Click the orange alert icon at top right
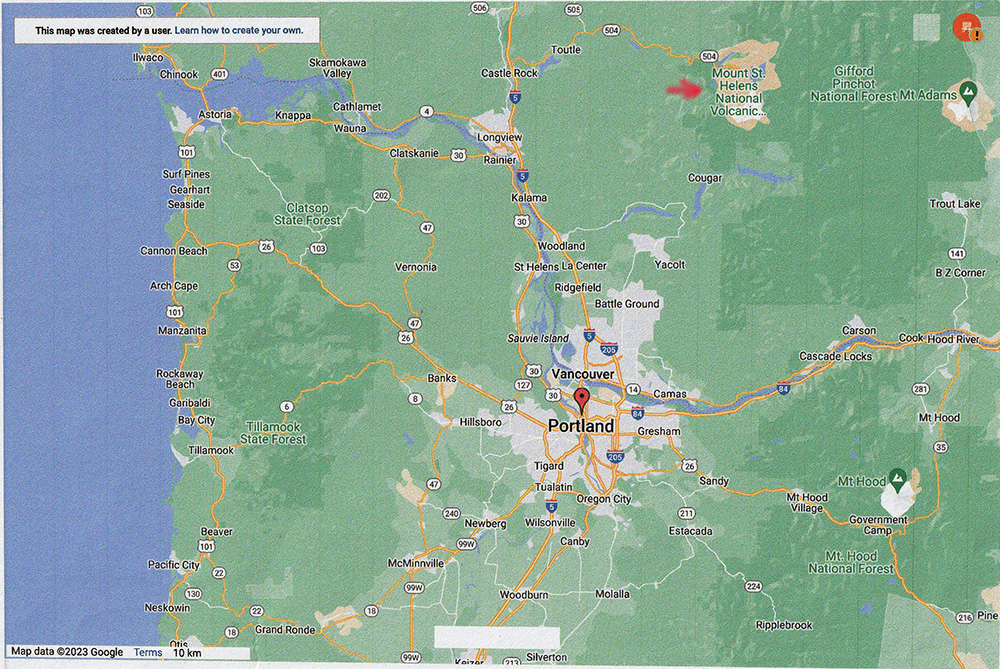1000x669 pixels. [x=967, y=28]
